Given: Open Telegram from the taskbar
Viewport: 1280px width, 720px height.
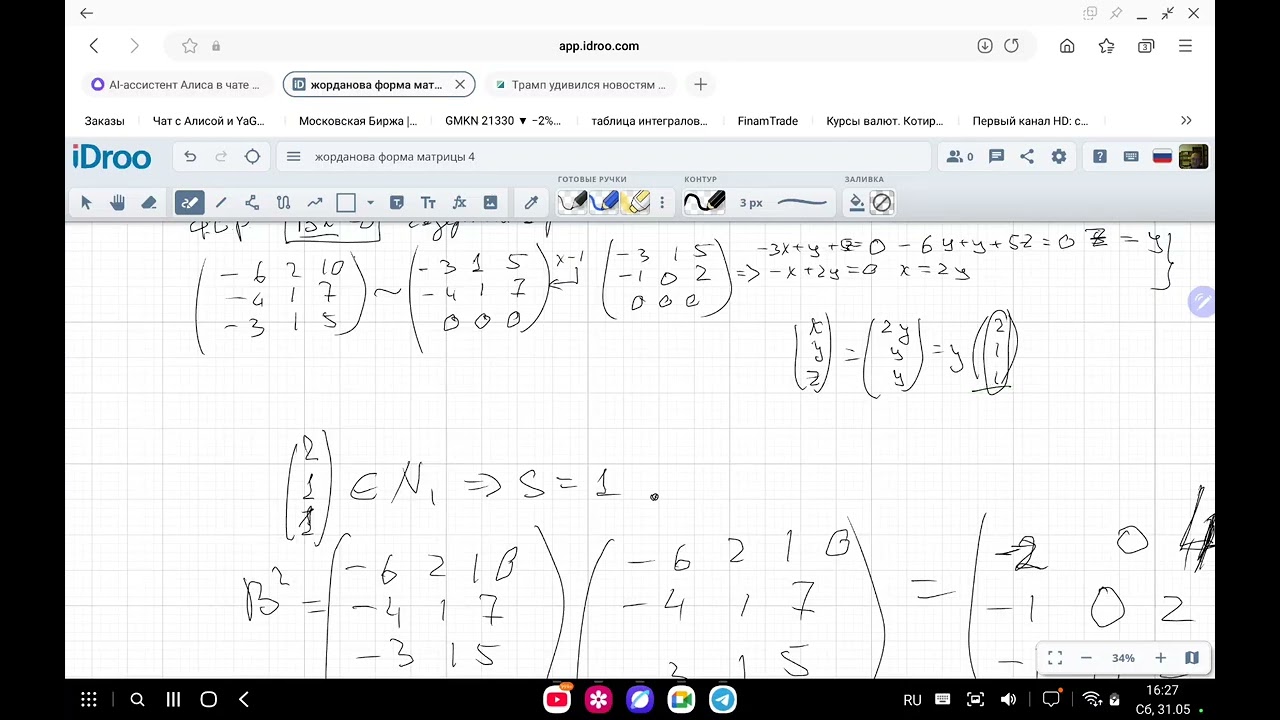Looking at the screenshot, I should tap(723, 700).
